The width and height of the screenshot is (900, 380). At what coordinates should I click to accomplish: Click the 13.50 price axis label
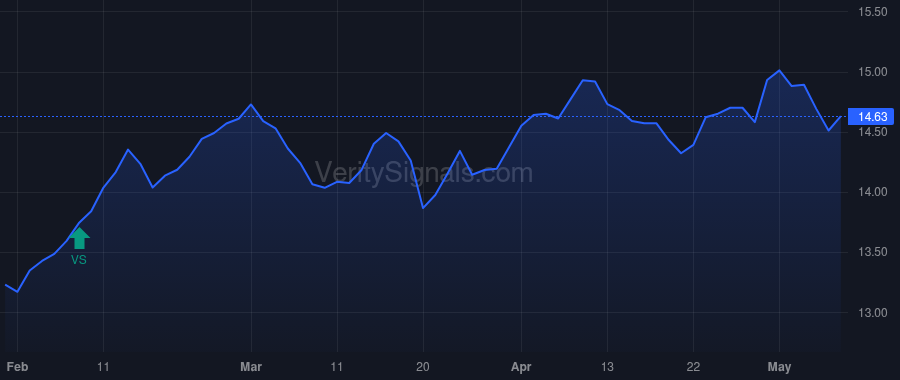coord(872,252)
